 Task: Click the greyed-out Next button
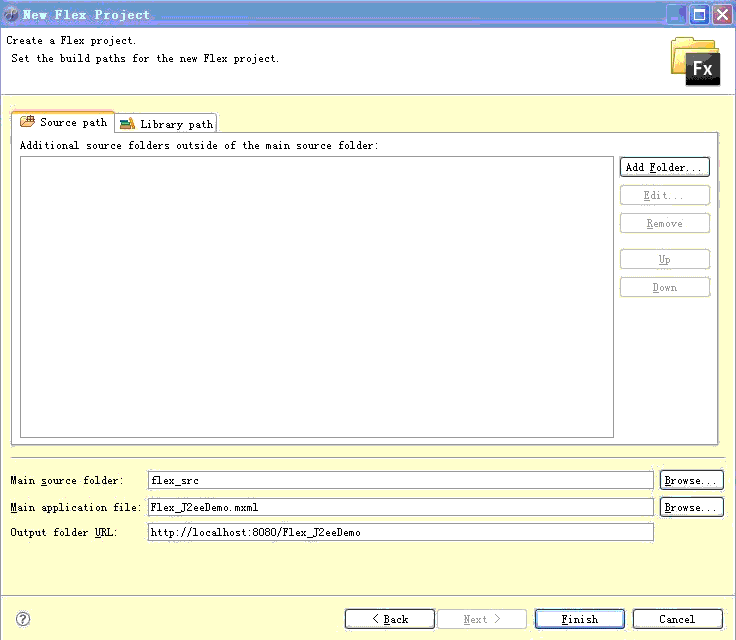[482, 619]
